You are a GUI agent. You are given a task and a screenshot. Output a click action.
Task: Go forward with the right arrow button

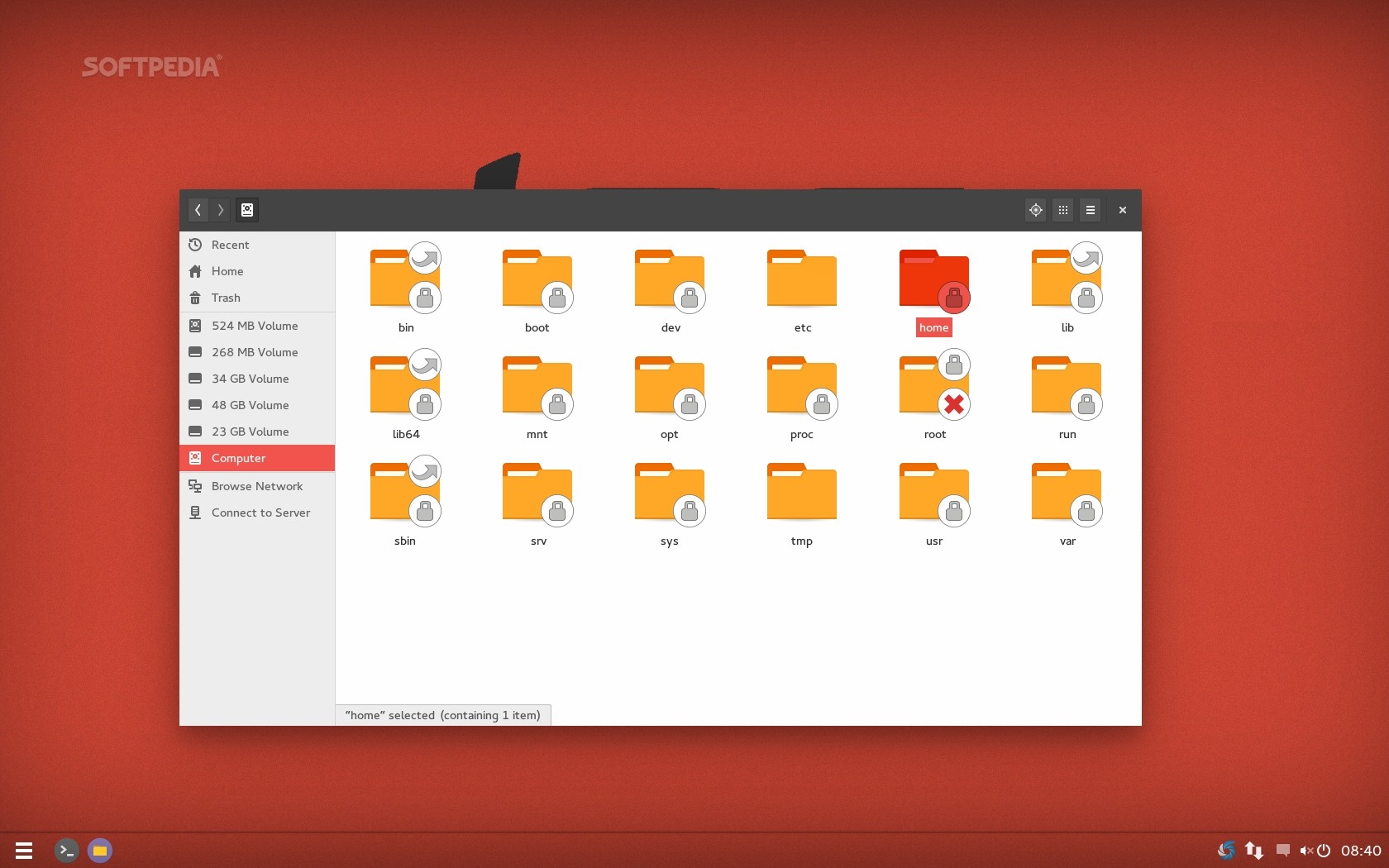(x=220, y=210)
